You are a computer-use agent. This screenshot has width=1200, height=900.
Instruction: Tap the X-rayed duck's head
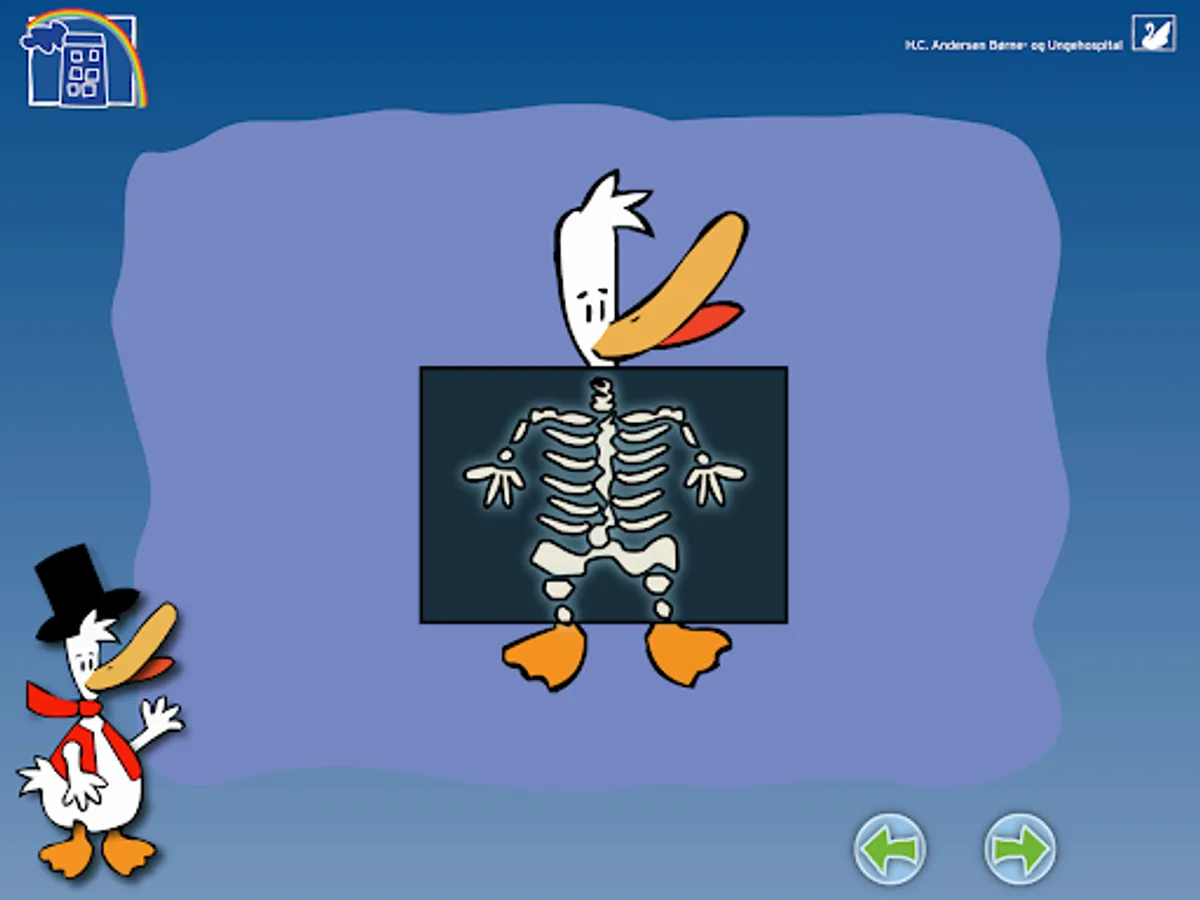650,270
